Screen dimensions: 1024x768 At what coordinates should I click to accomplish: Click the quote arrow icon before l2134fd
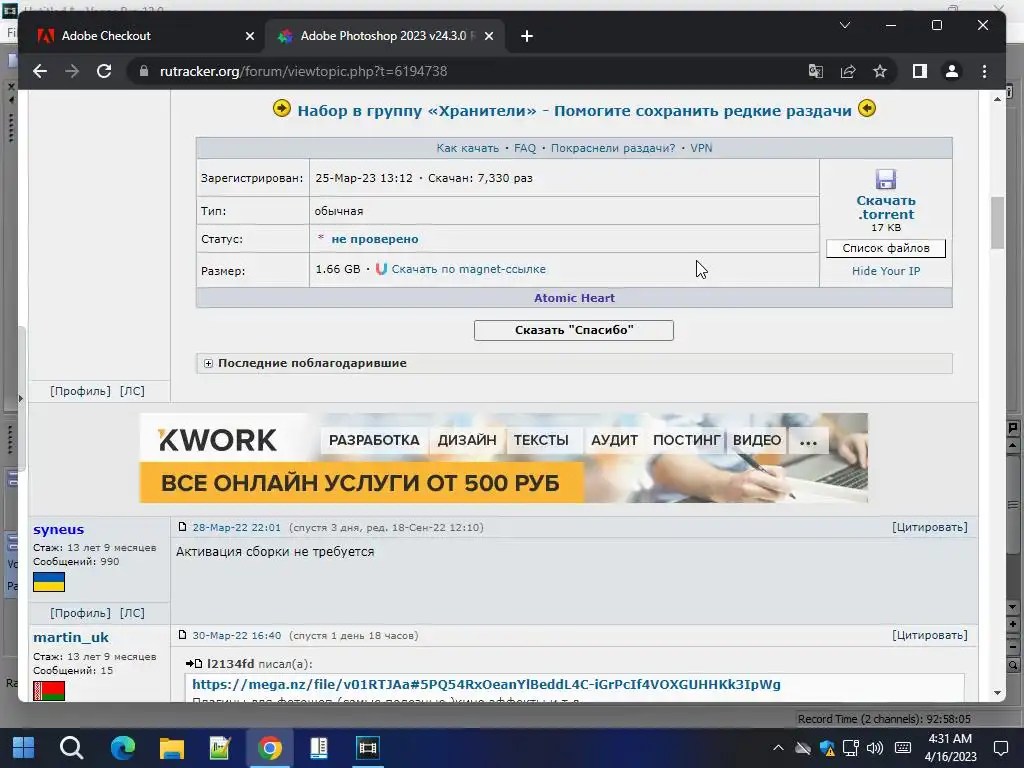point(194,664)
